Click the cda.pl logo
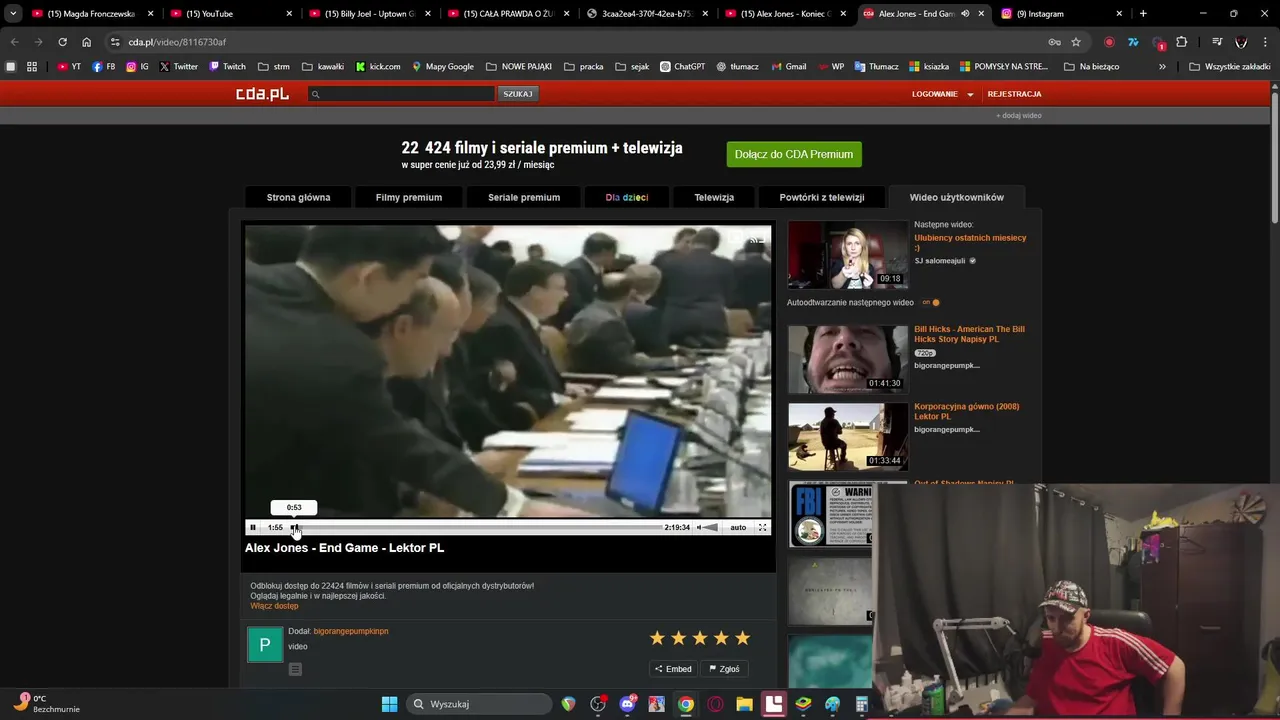1280x720 pixels. (262, 94)
